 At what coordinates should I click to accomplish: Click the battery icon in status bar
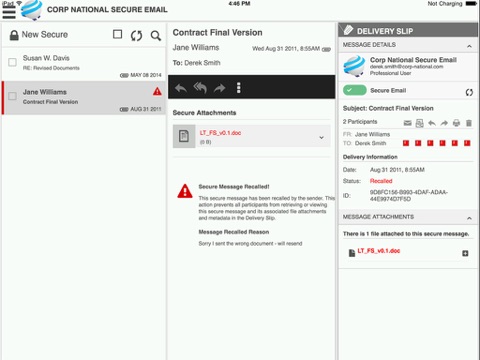(471, 4)
